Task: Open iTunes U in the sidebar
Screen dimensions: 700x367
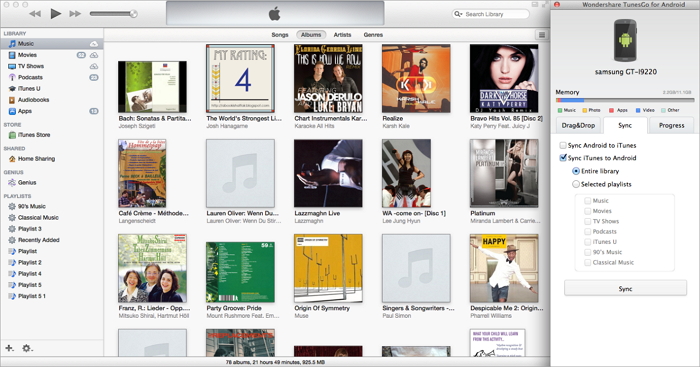Action: tap(51, 88)
